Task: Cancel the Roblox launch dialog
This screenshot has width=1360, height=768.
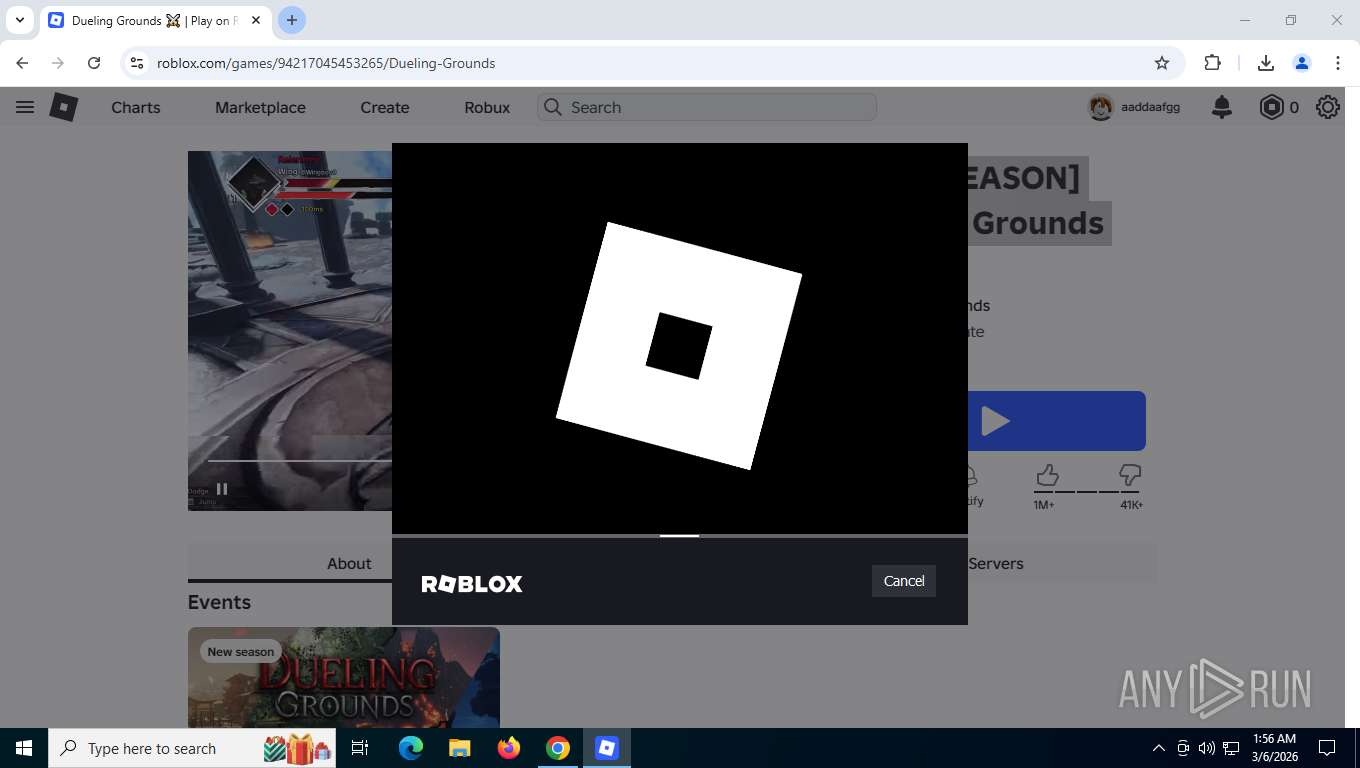Action: tap(904, 581)
